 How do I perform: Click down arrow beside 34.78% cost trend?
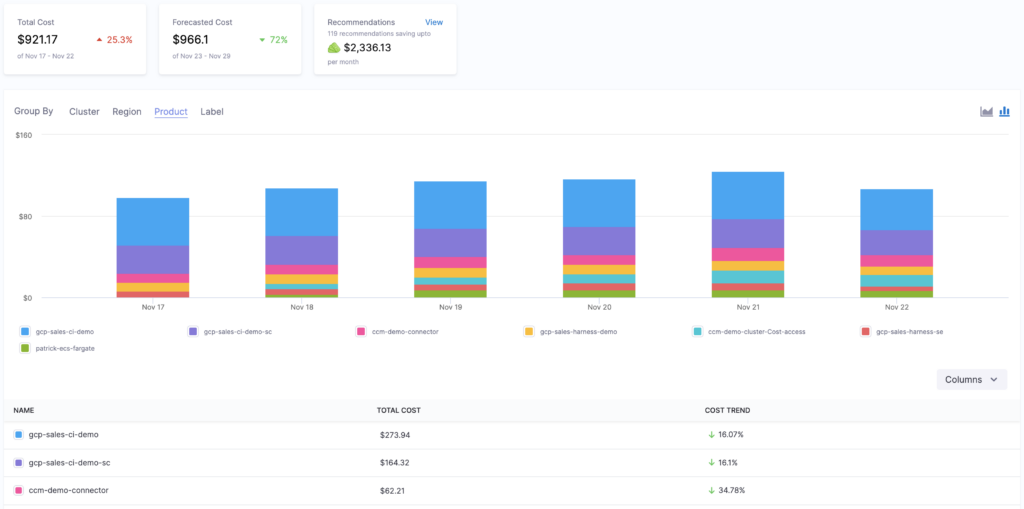pos(711,489)
